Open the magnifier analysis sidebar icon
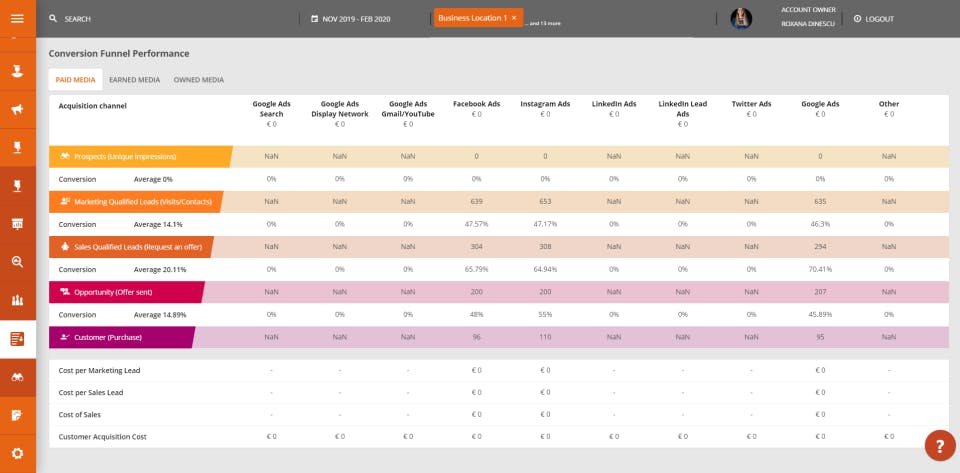960x473 pixels. 17,262
